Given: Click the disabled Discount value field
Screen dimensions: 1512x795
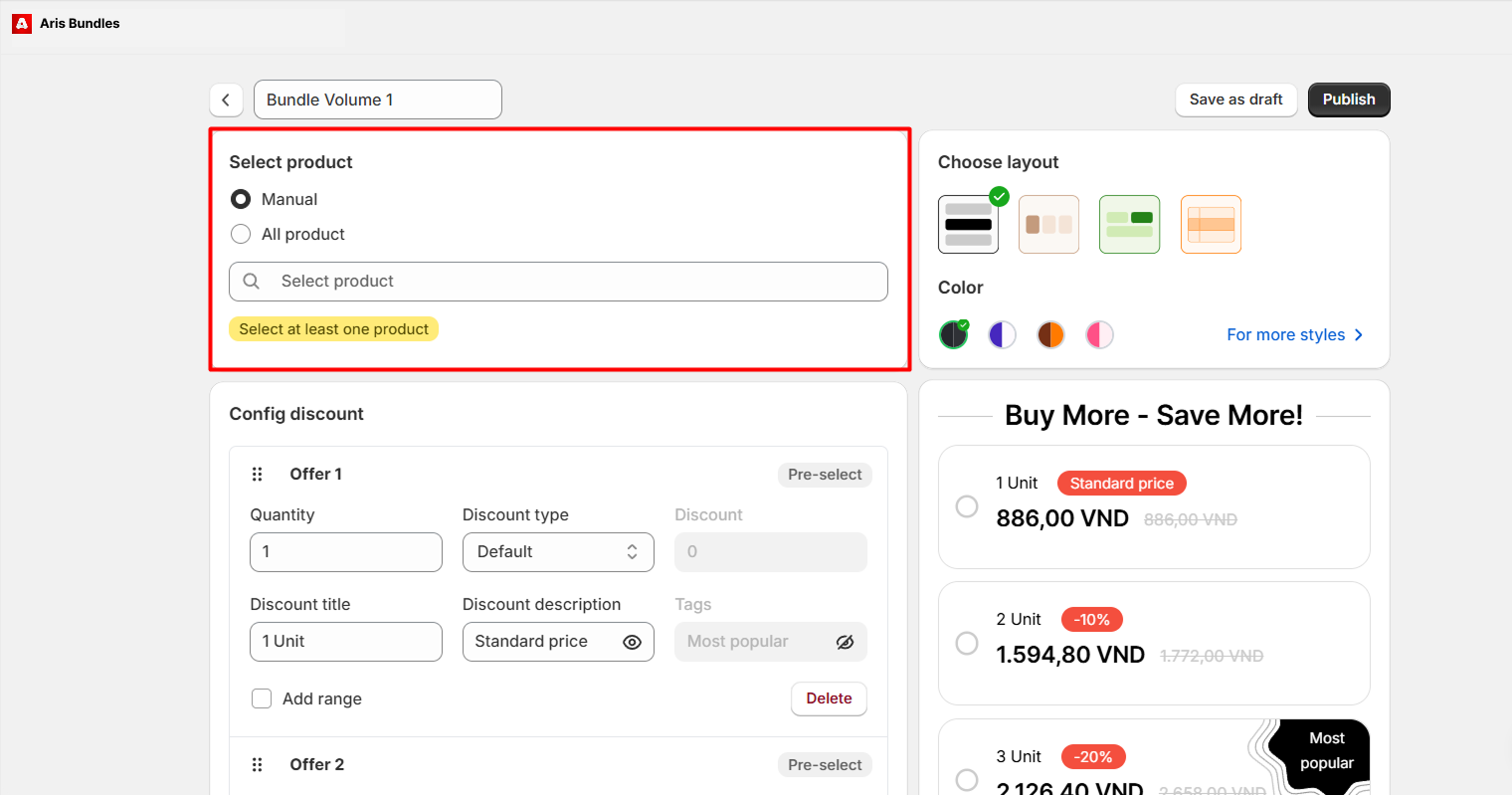Looking at the screenshot, I should click(x=771, y=552).
